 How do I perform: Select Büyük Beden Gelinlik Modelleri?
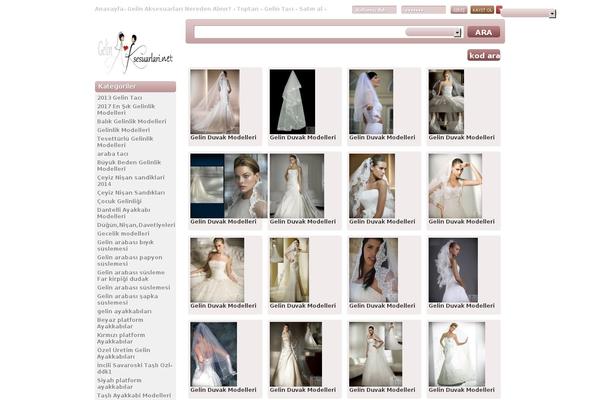[x=129, y=165]
